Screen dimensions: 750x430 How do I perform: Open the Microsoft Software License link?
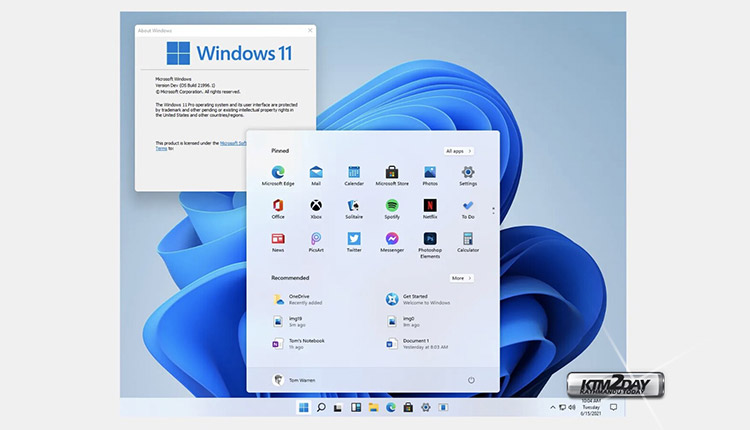click(x=233, y=143)
